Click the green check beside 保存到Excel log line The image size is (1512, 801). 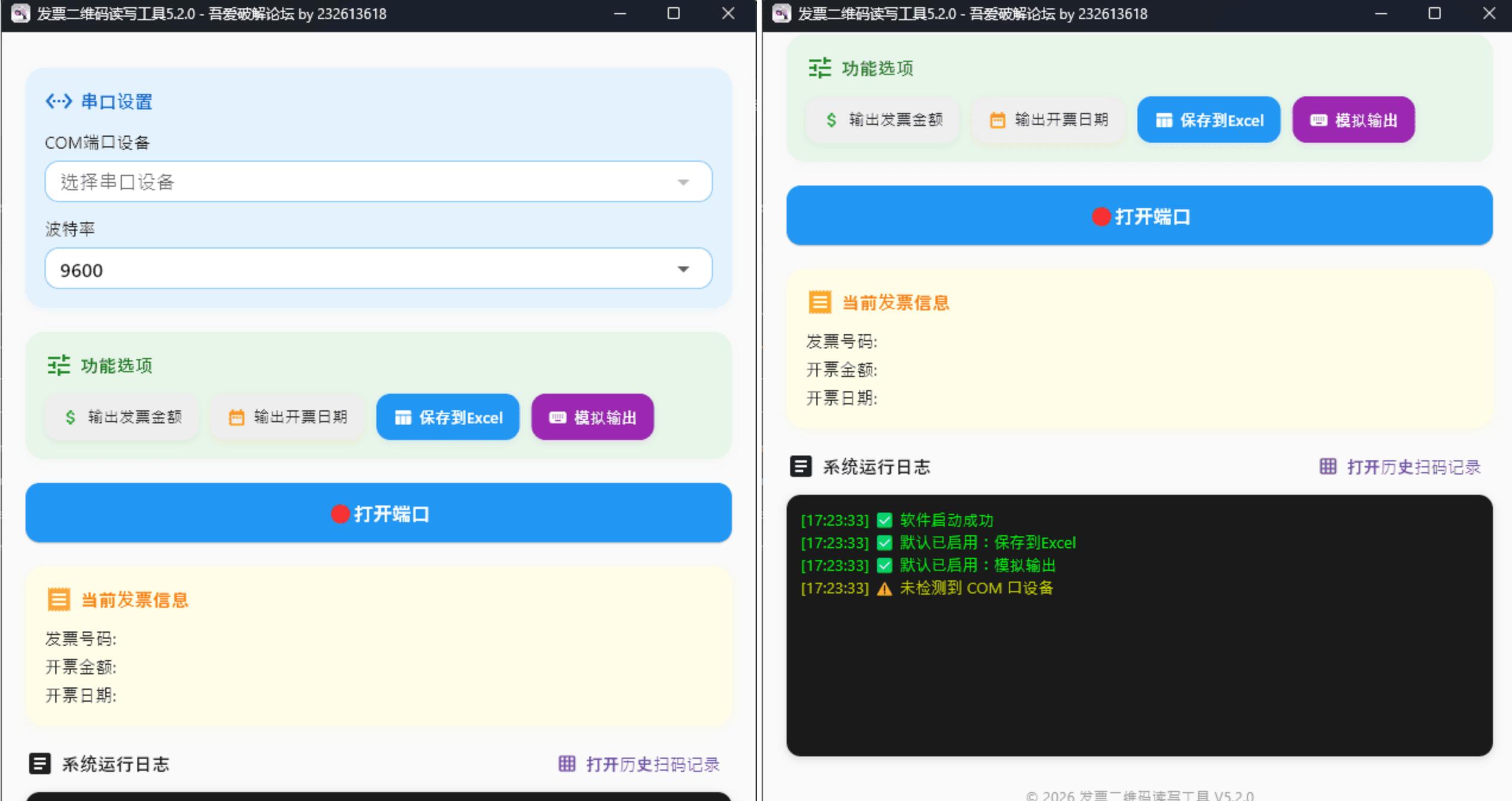pos(885,543)
